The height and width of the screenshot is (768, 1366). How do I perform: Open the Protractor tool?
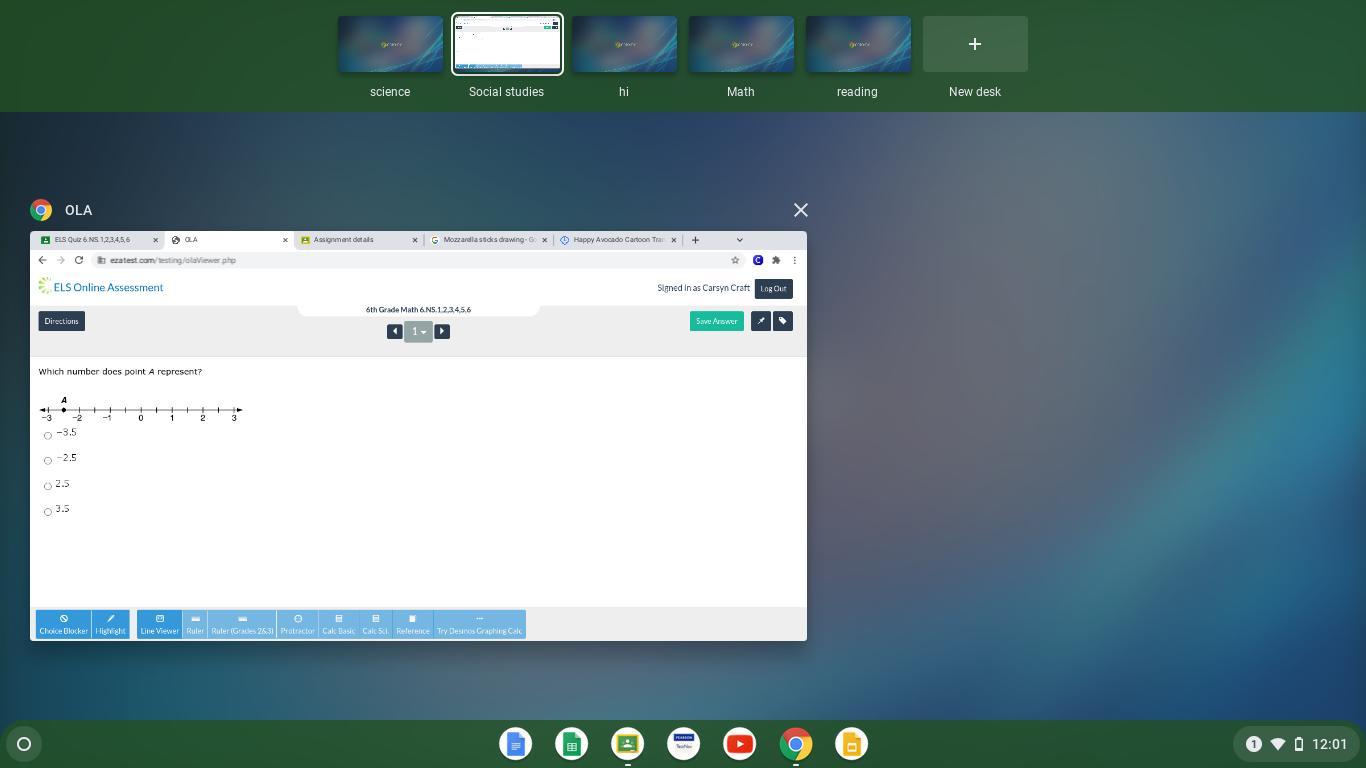[x=297, y=624]
